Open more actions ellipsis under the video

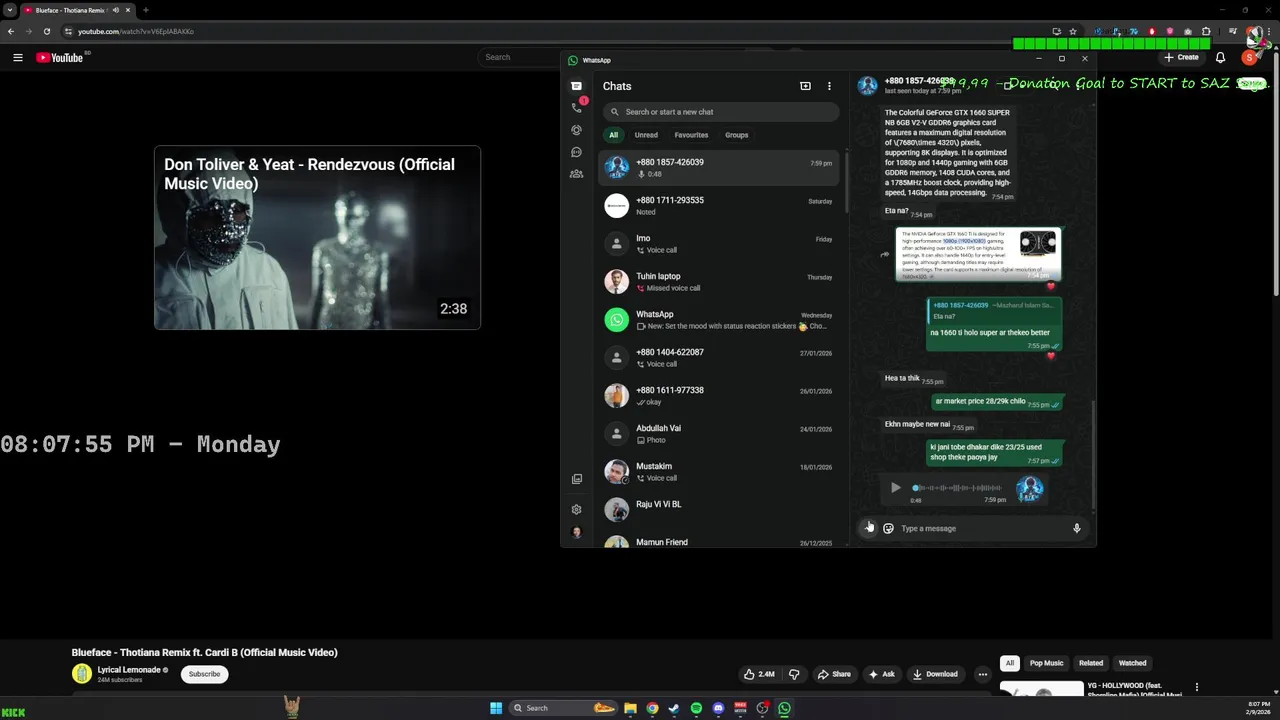click(x=982, y=674)
